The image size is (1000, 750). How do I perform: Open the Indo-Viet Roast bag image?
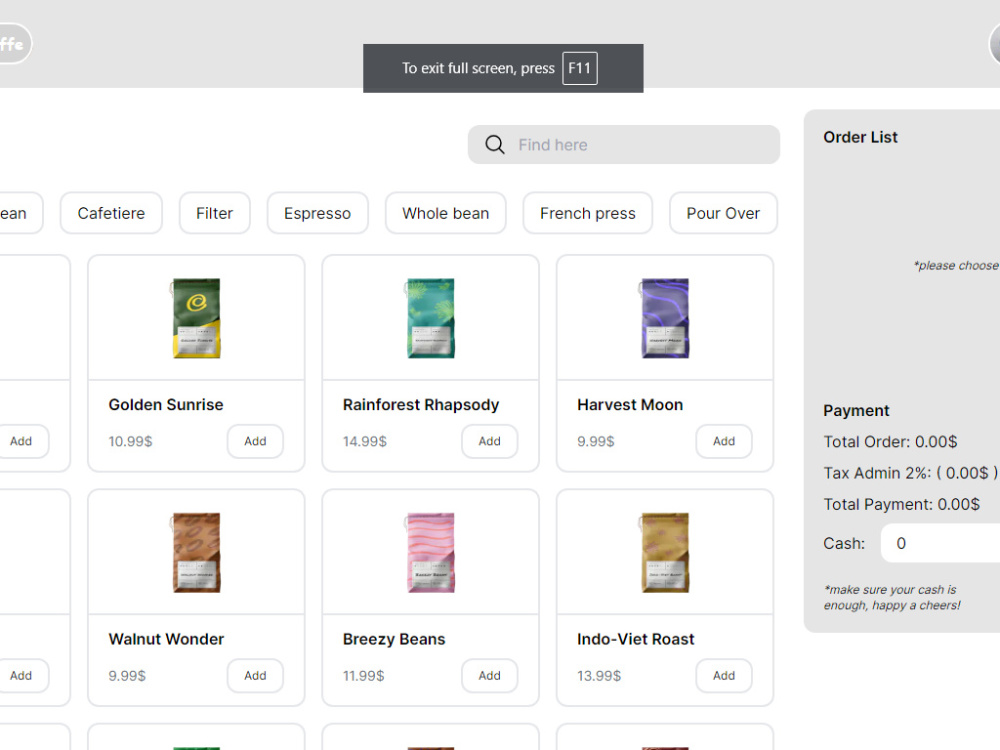[665, 552]
